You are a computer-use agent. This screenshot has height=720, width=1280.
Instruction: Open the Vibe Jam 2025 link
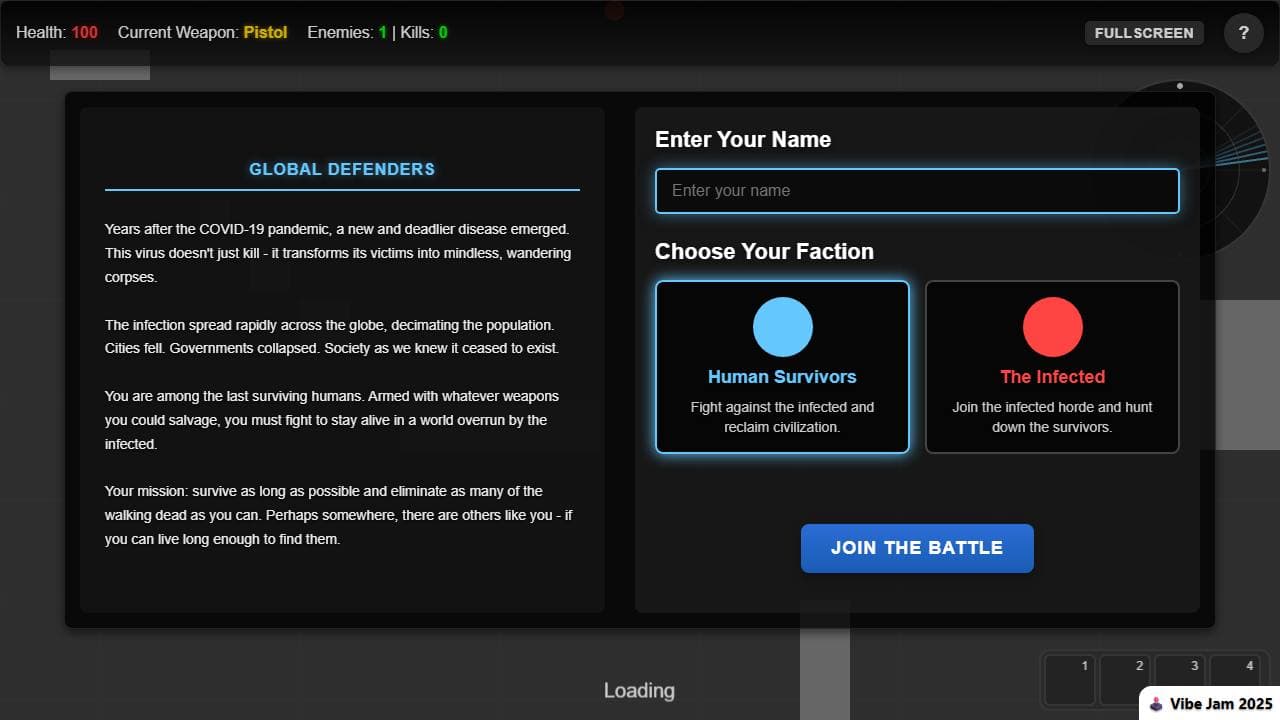(1210, 703)
